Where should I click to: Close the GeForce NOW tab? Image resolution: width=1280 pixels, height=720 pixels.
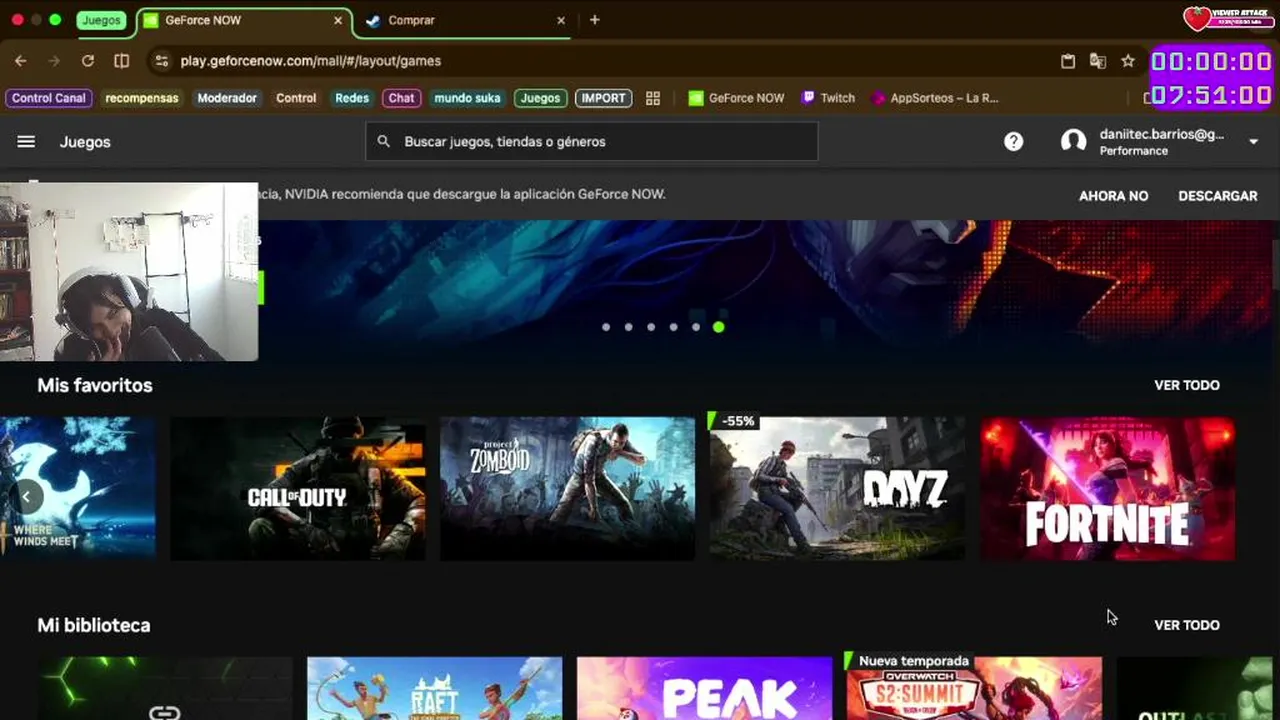pyautogui.click(x=338, y=20)
